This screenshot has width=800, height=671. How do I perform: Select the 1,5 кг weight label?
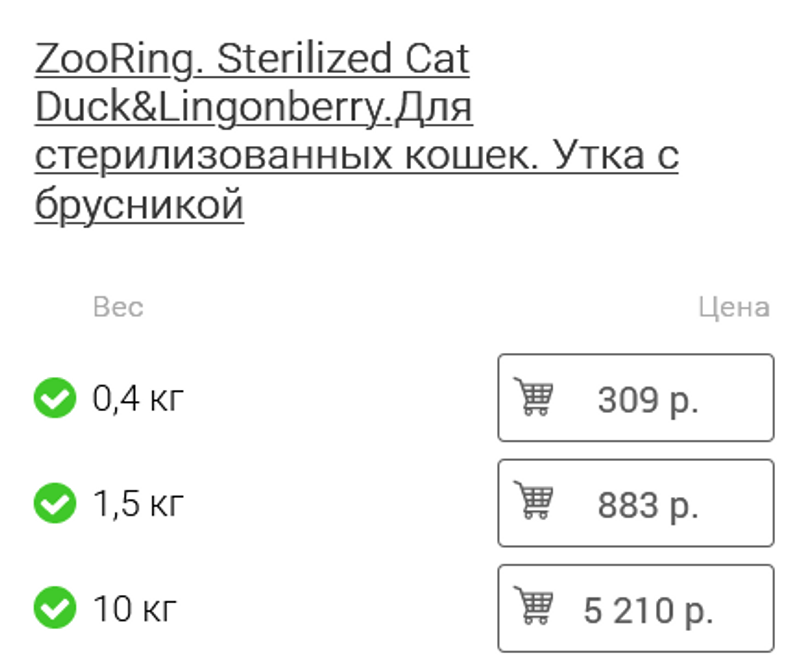pos(138,504)
